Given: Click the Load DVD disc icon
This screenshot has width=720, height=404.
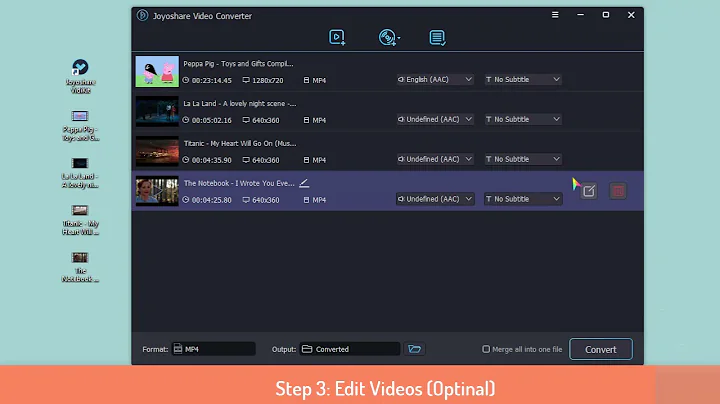Looking at the screenshot, I should click(387, 37).
